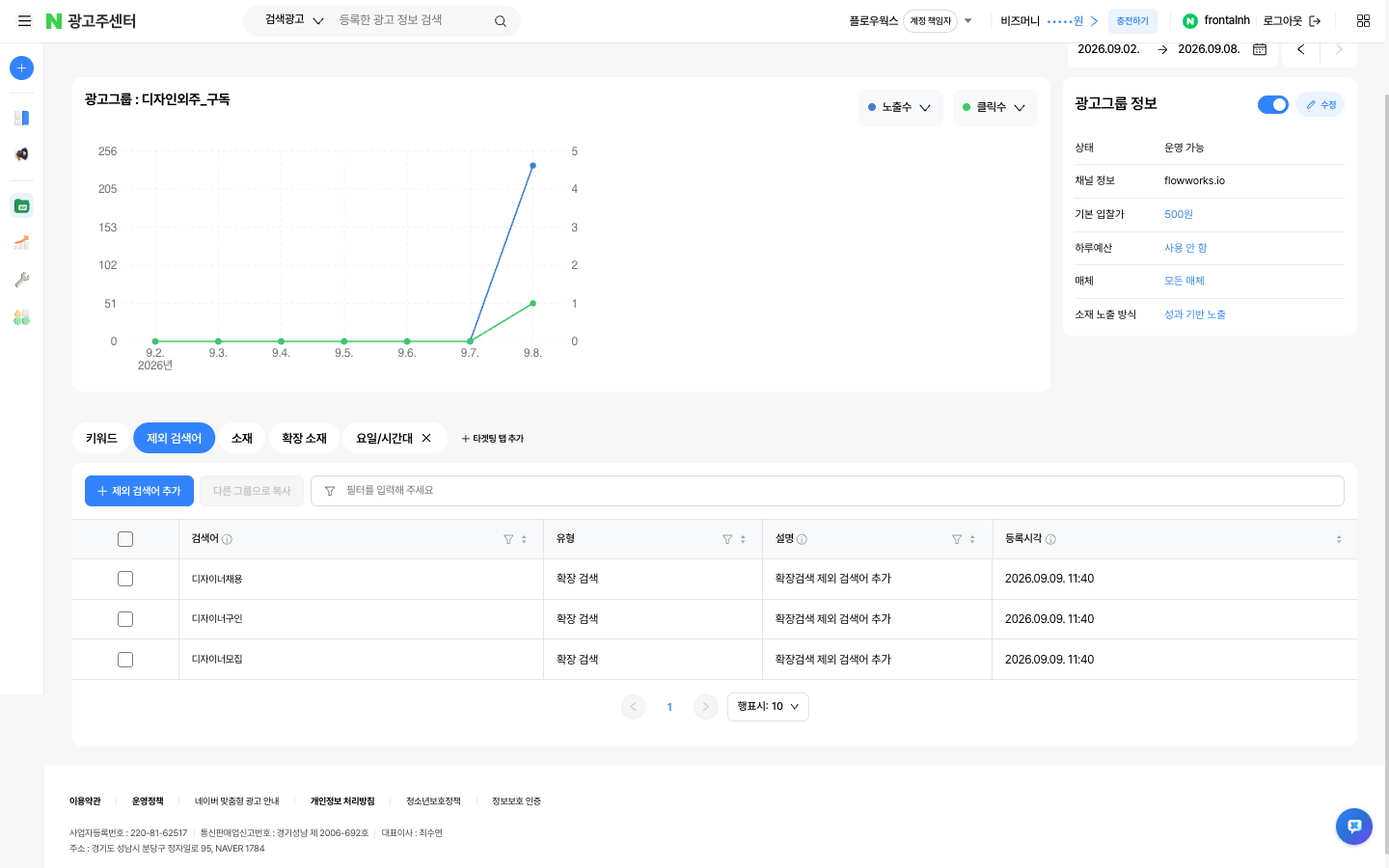
Task: Click the blue plus create button in sidebar
Action: click(x=21, y=68)
